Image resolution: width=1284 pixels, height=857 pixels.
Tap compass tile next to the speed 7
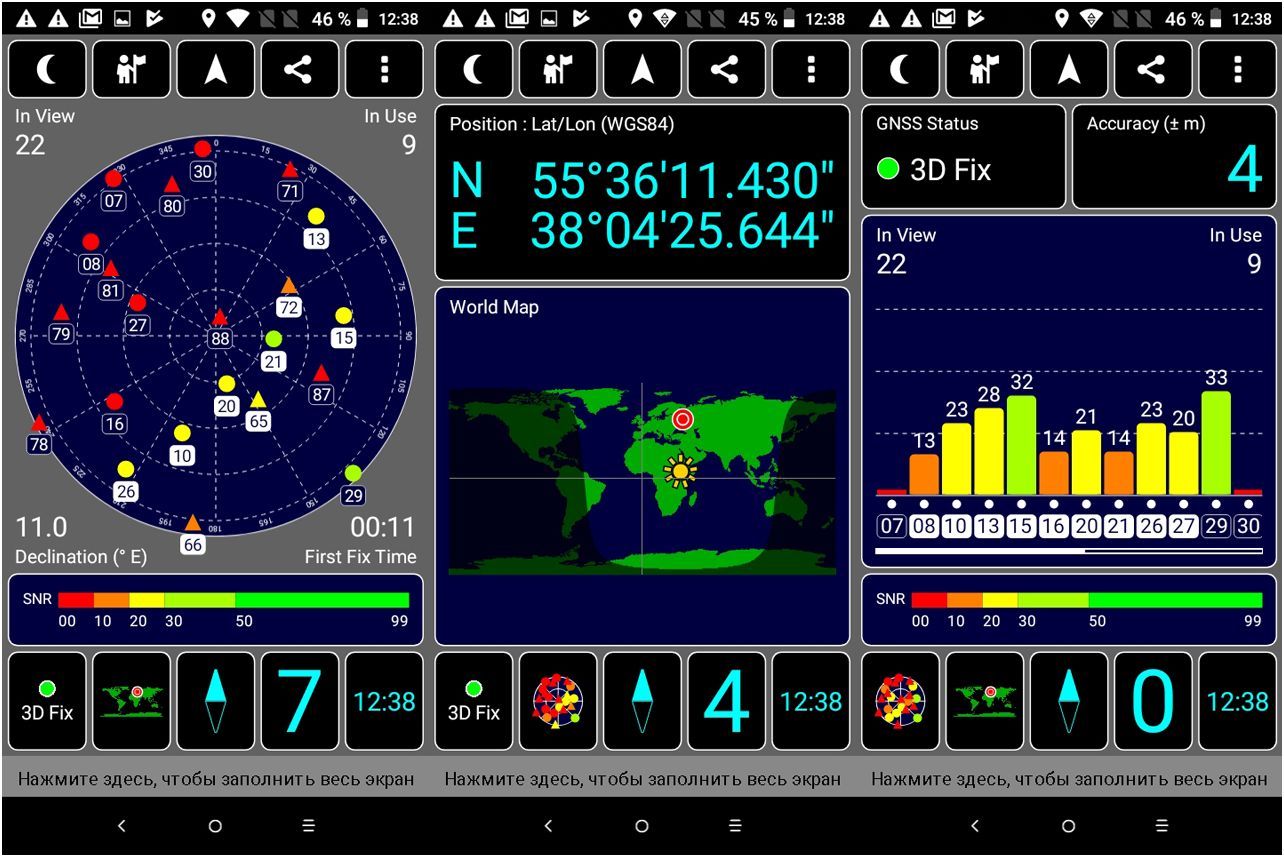tap(215, 701)
